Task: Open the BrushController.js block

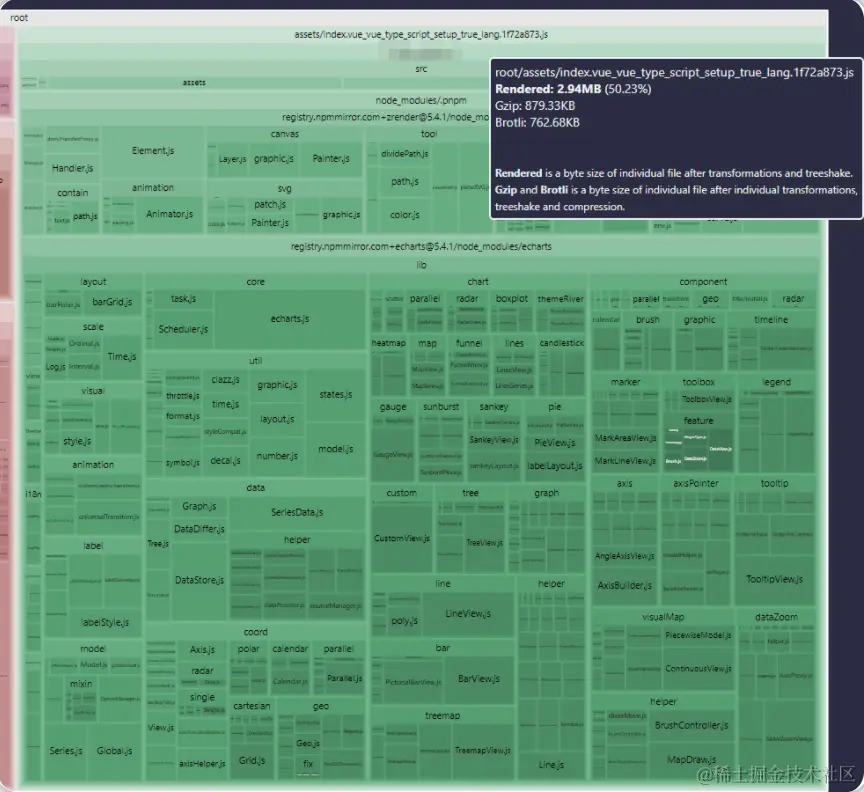Action: [x=692, y=725]
